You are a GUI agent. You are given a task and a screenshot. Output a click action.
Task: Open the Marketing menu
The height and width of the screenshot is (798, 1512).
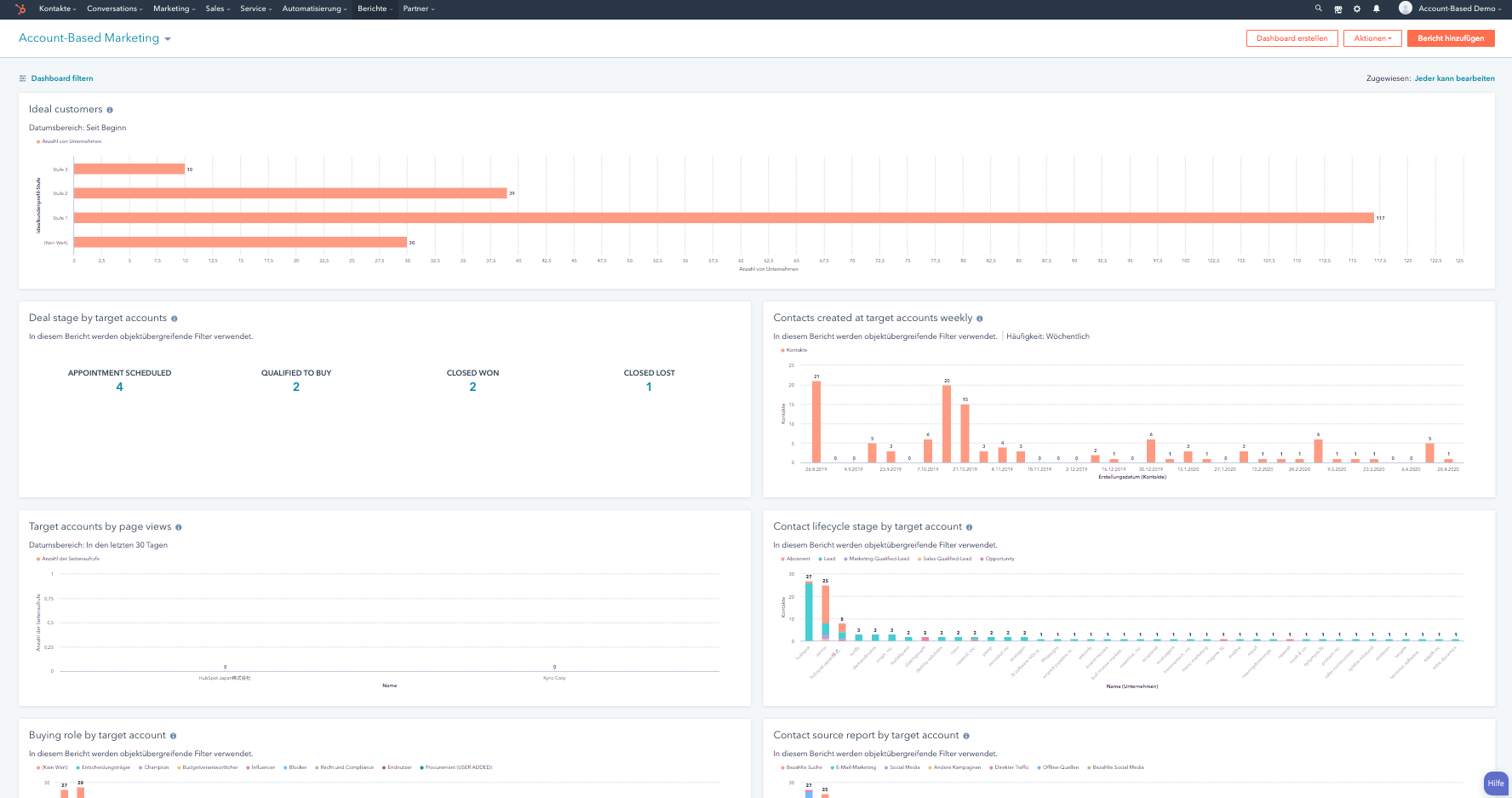click(x=172, y=9)
